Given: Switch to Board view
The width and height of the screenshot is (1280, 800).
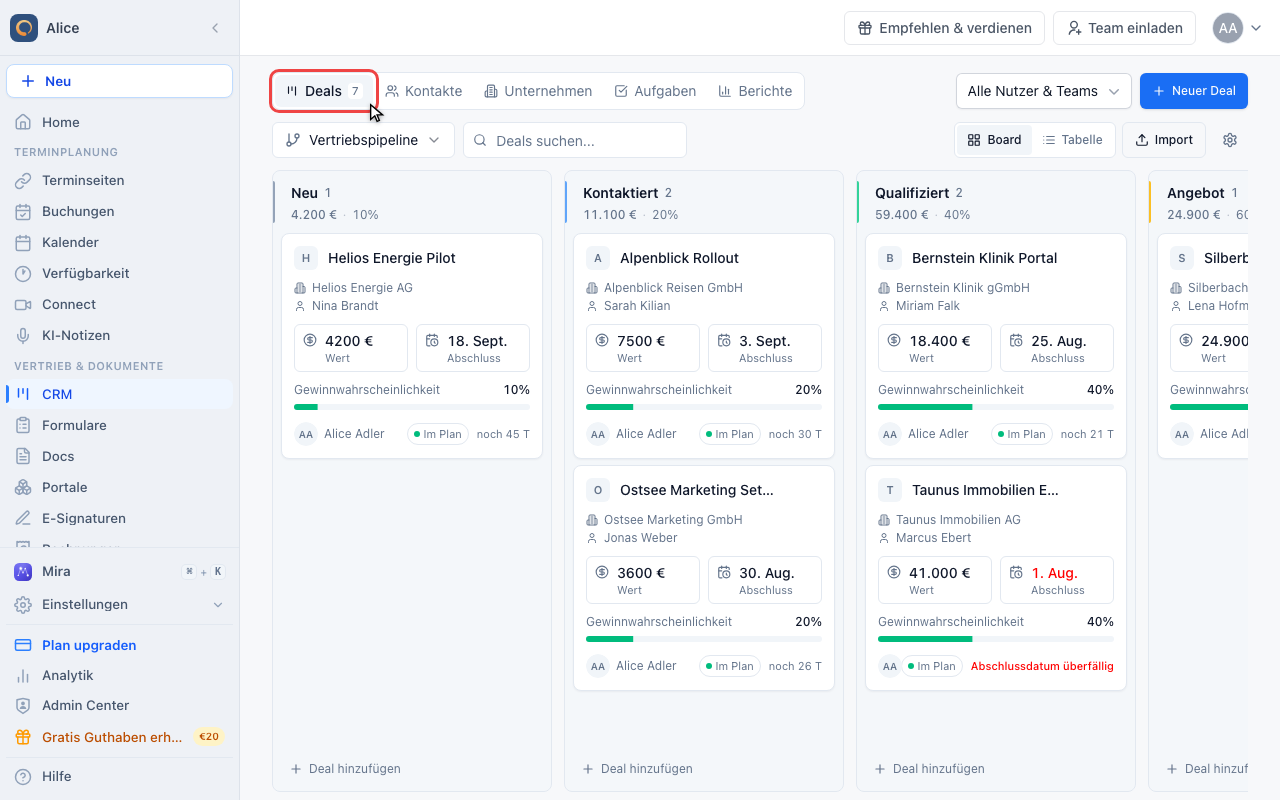Looking at the screenshot, I should click(x=995, y=140).
